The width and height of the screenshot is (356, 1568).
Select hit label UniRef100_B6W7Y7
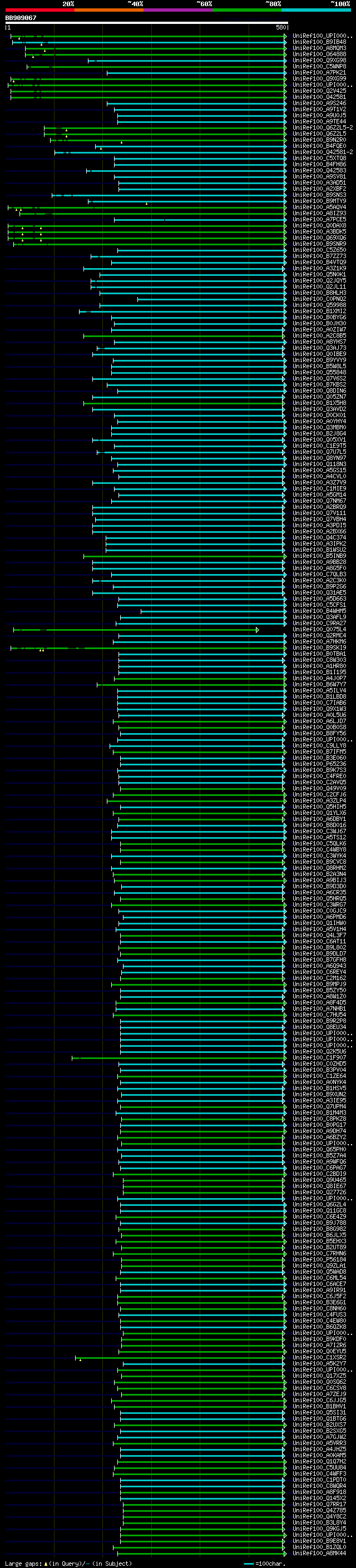319,685
